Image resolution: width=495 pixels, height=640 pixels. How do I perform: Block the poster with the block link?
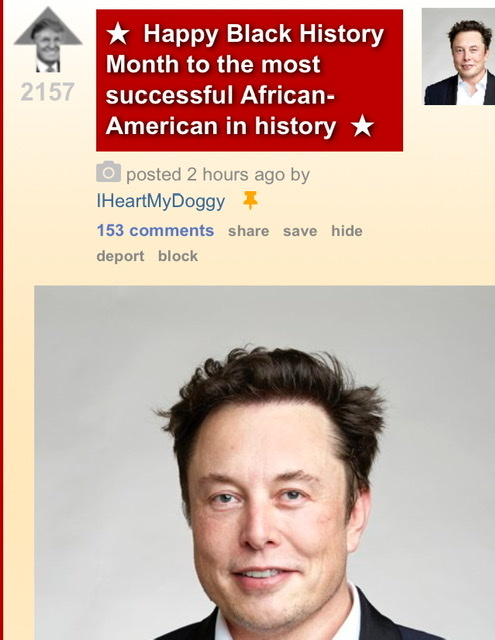click(x=178, y=256)
